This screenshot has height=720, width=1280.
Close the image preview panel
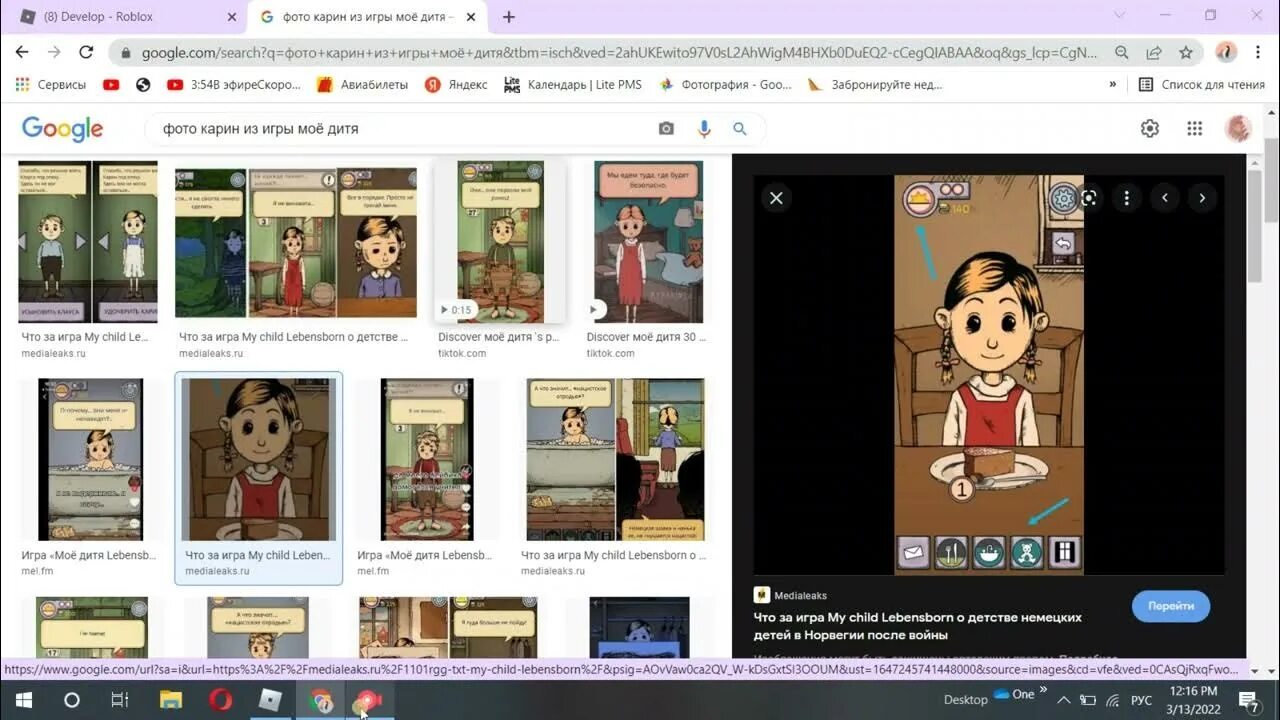pyautogui.click(x=776, y=198)
